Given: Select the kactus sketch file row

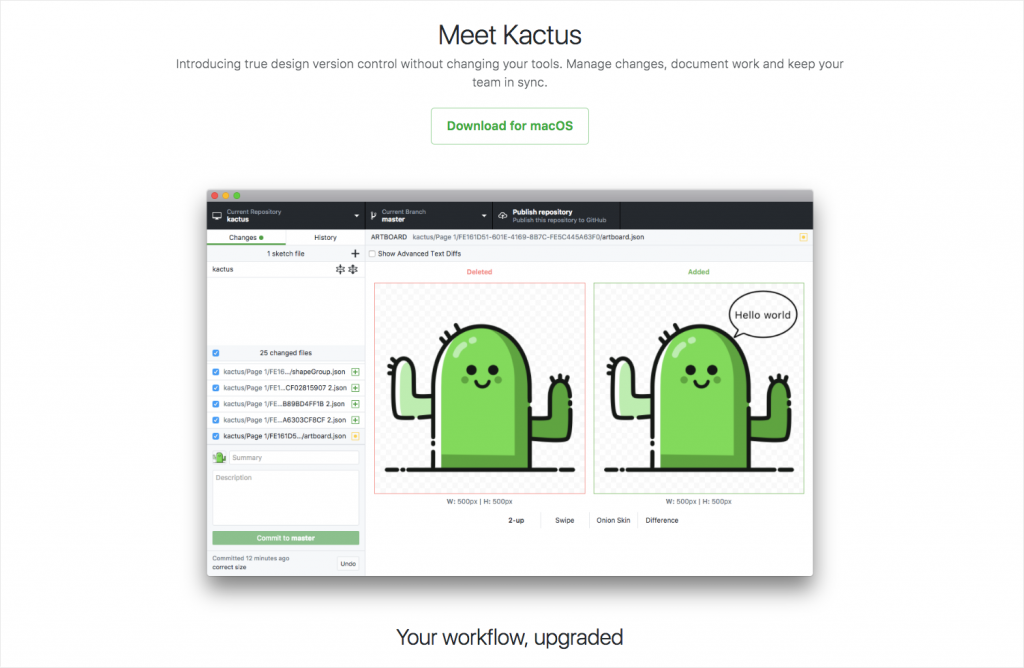Looking at the screenshot, I should [x=285, y=269].
